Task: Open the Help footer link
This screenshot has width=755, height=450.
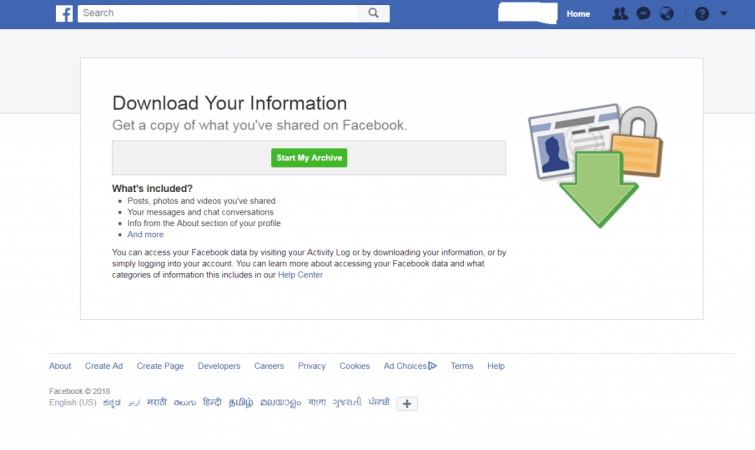Action: pos(496,366)
